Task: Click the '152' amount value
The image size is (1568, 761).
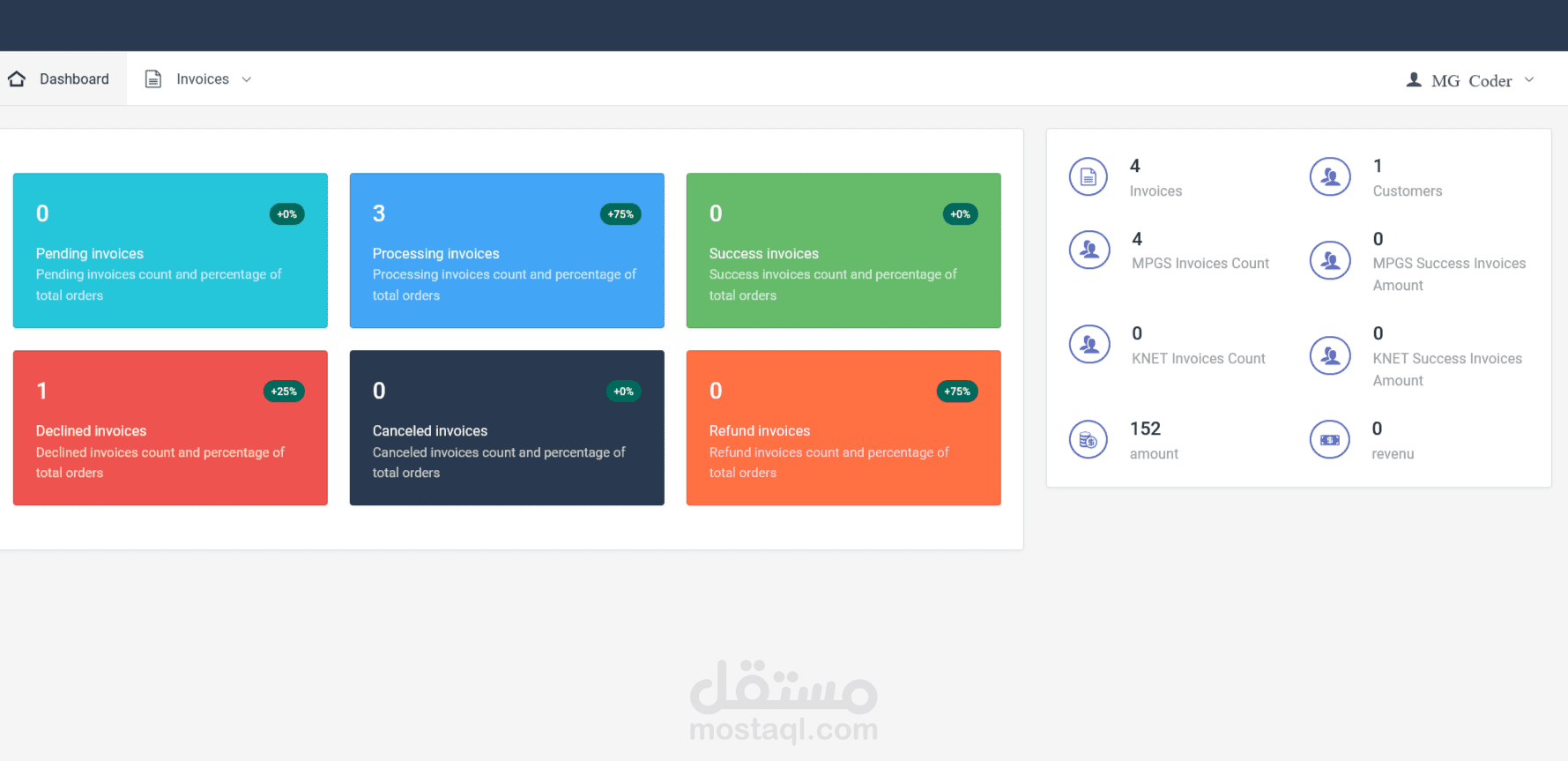Action: [1145, 429]
